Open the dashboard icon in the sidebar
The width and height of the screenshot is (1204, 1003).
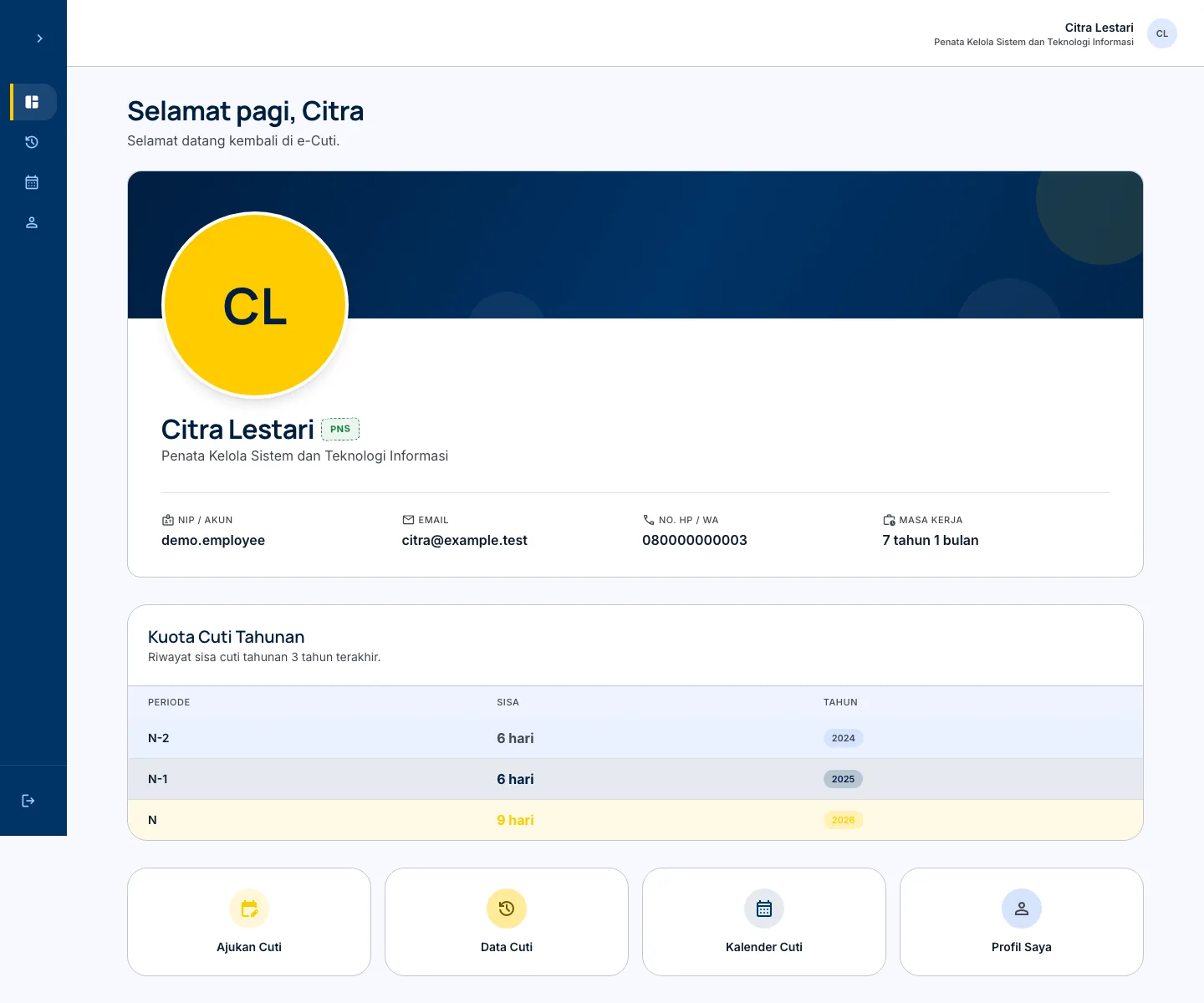32,102
